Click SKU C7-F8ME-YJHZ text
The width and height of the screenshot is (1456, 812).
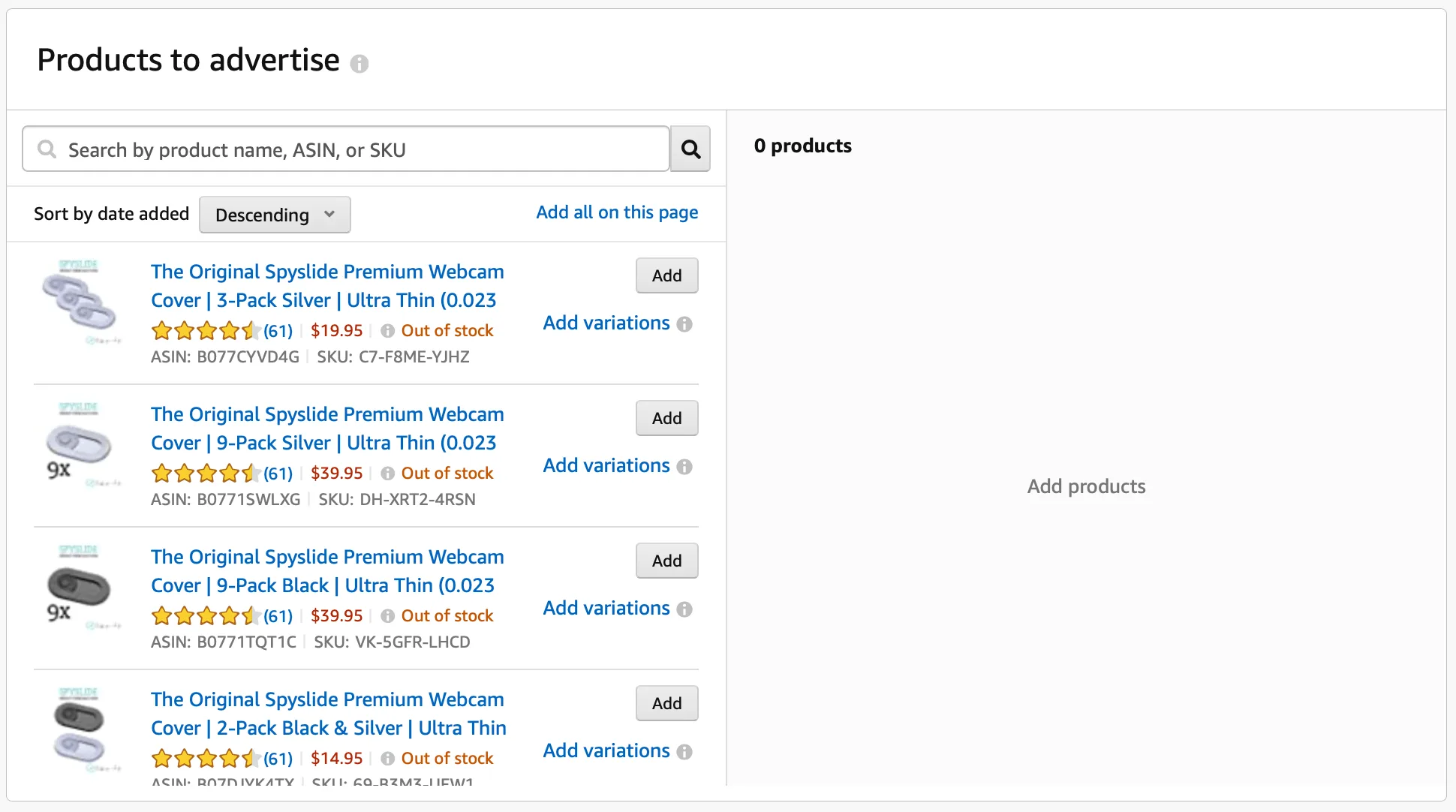(x=393, y=357)
